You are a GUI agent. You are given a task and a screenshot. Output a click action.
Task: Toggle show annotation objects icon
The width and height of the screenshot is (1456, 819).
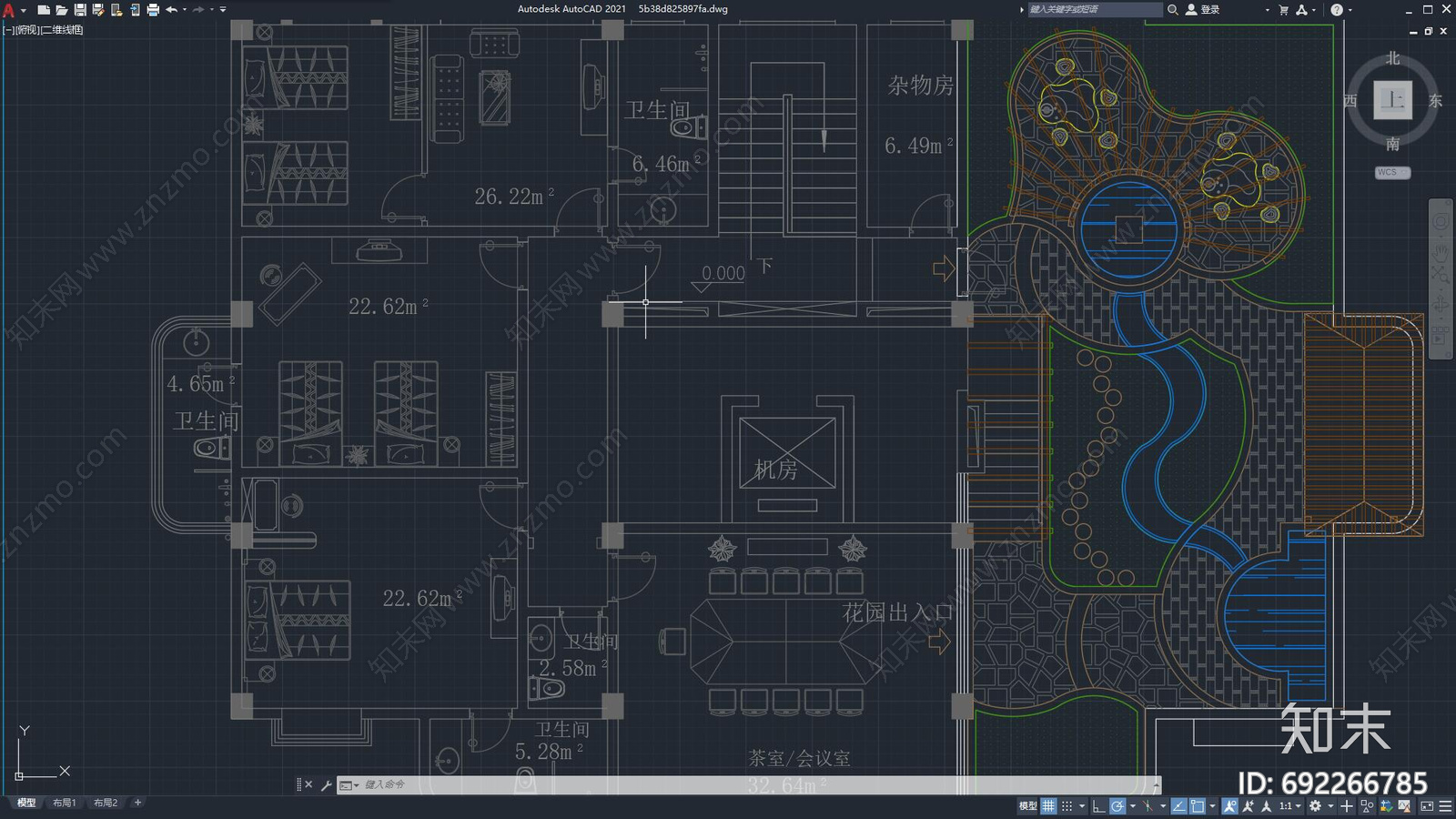pyautogui.click(x=1230, y=806)
